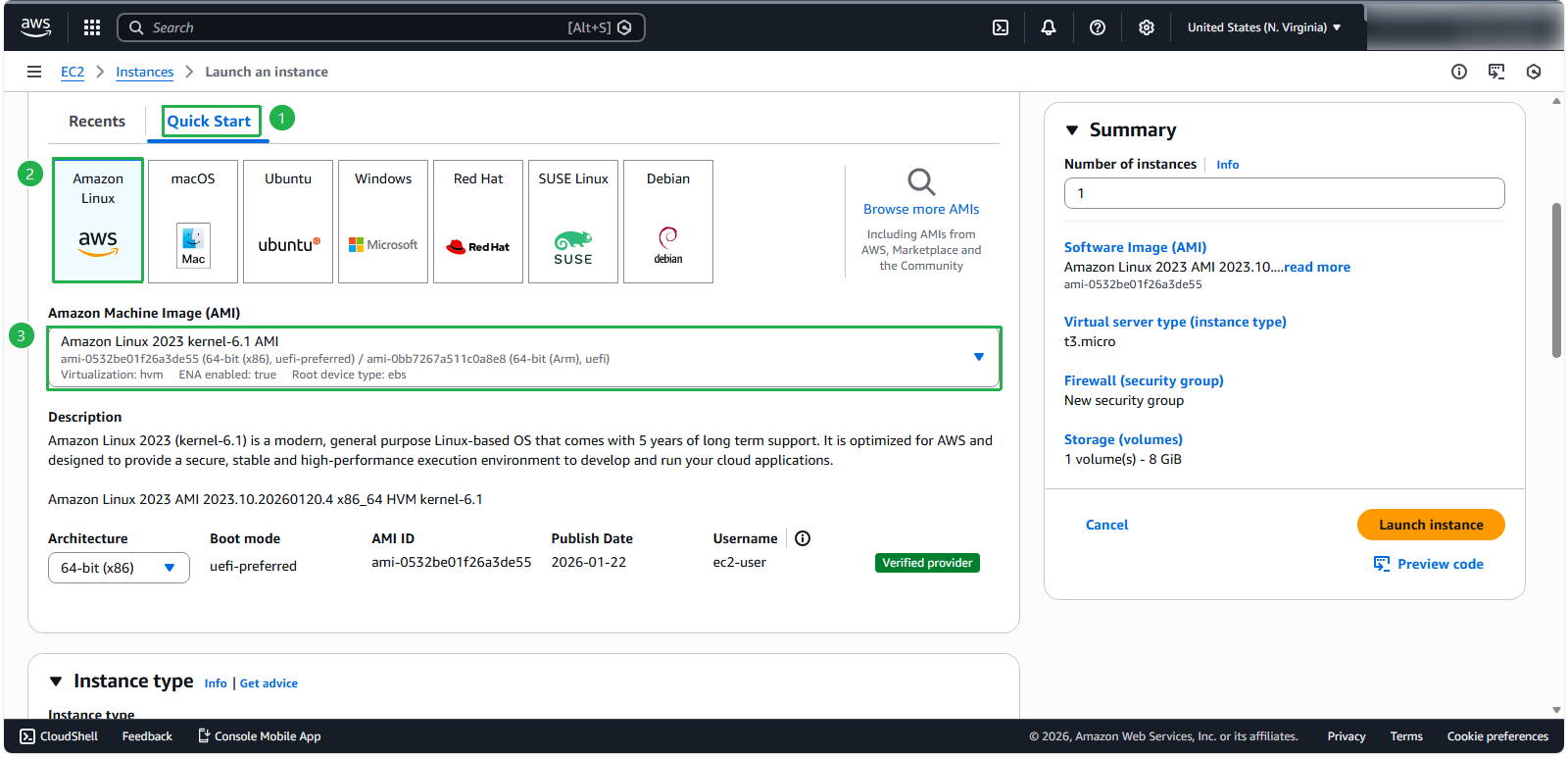Click the Preview code icon
Image resolution: width=1568 pixels, height=757 pixels.
tap(1382, 564)
